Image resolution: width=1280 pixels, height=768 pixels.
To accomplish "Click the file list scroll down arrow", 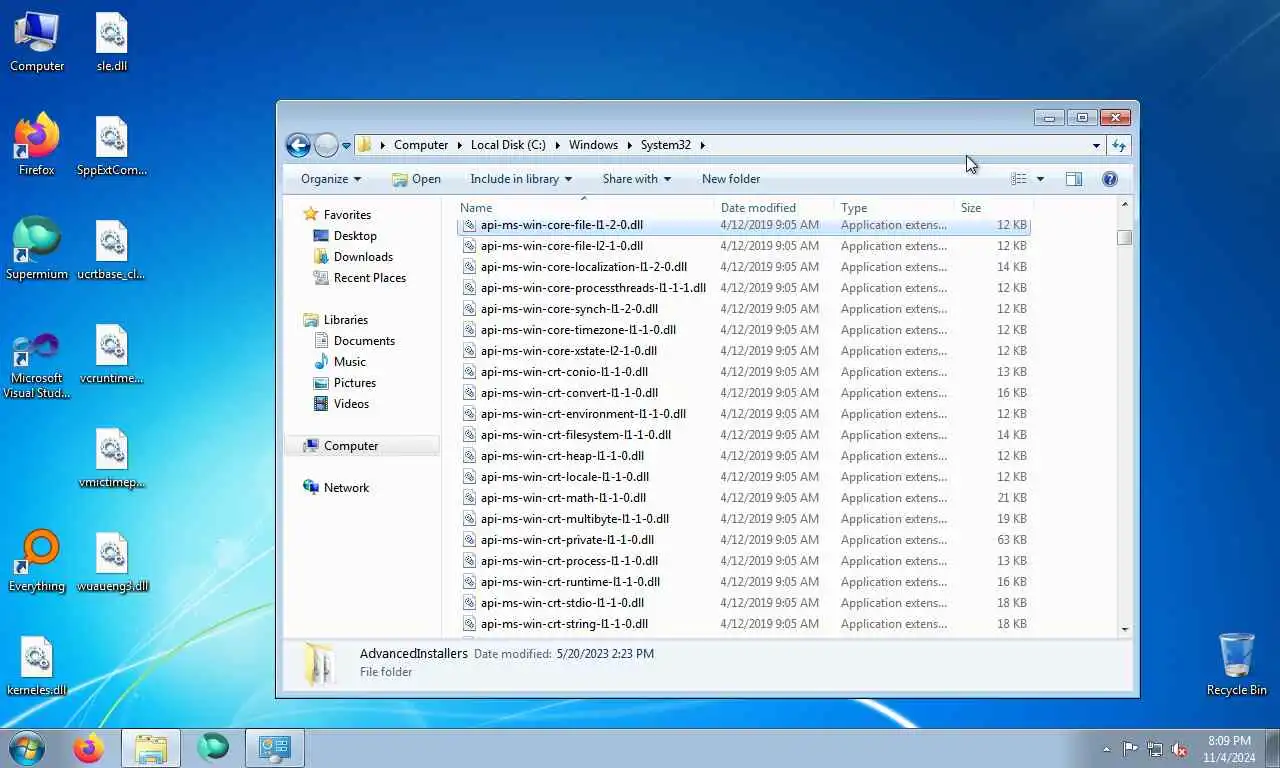I will tap(1125, 629).
